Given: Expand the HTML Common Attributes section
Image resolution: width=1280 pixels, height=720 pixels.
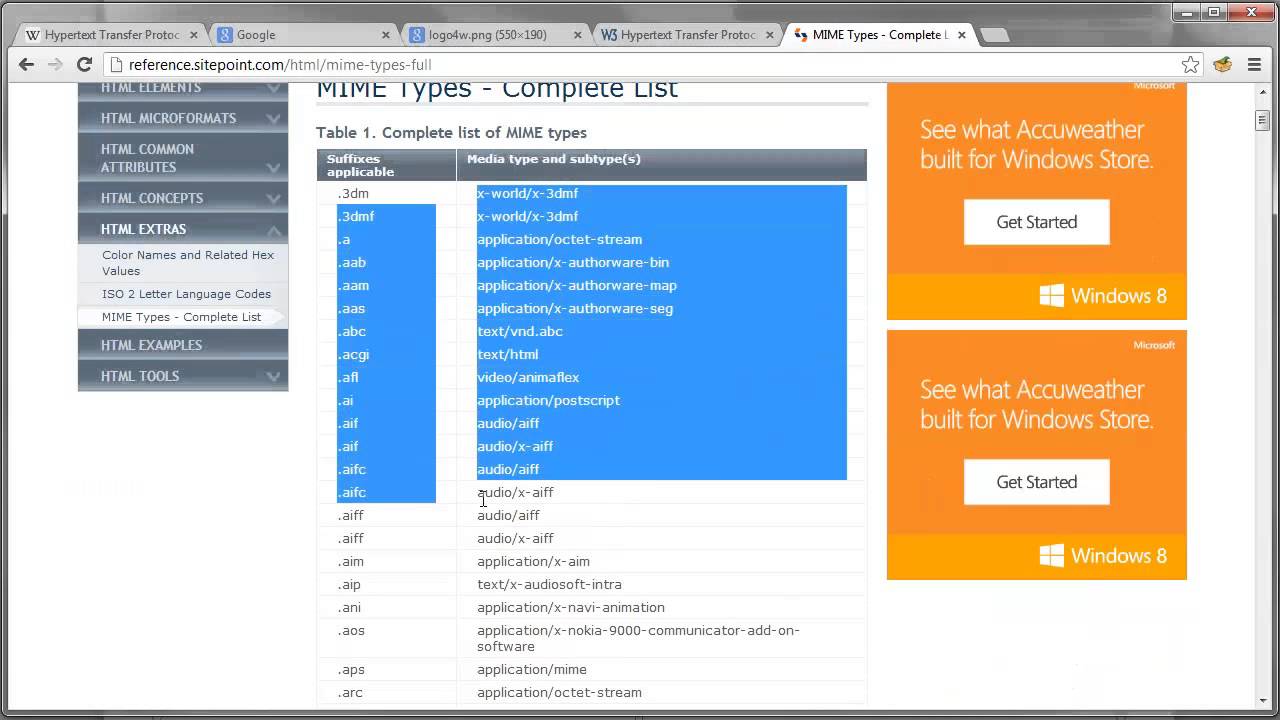Looking at the screenshot, I should pos(183,158).
